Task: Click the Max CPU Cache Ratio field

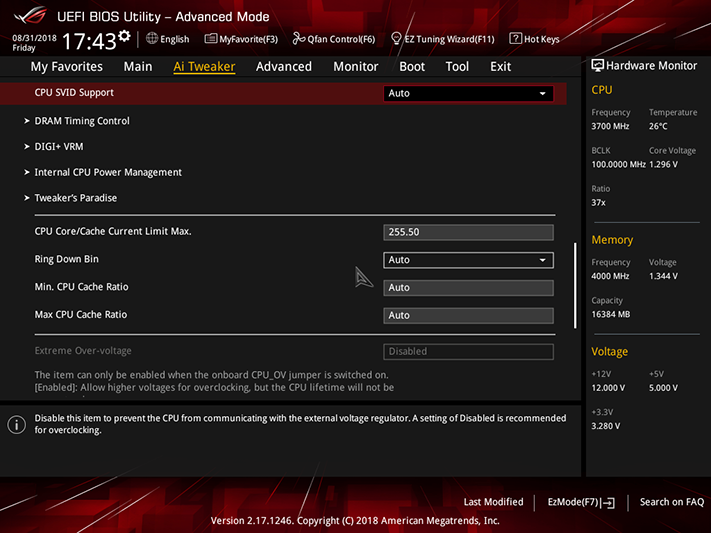Action: click(x=468, y=316)
